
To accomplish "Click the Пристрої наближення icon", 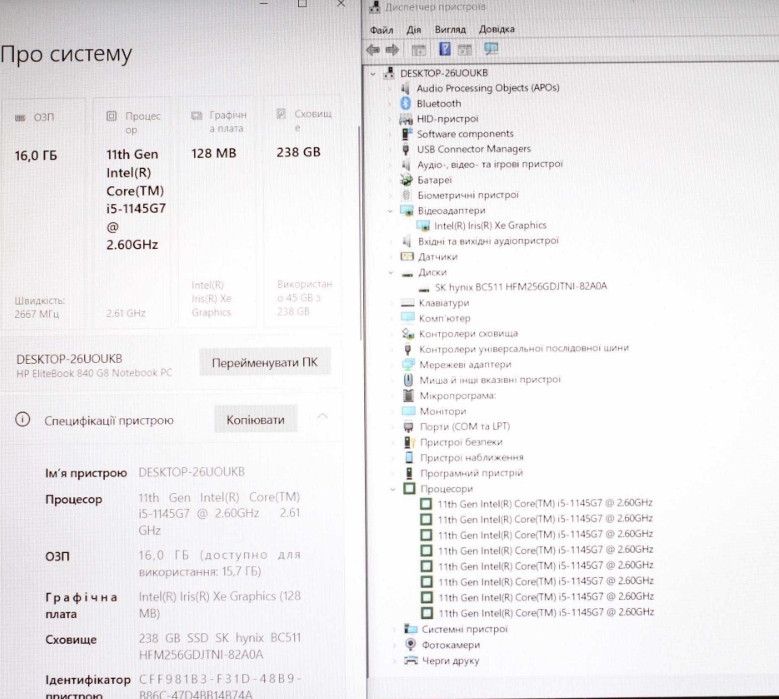I will click(409, 458).
